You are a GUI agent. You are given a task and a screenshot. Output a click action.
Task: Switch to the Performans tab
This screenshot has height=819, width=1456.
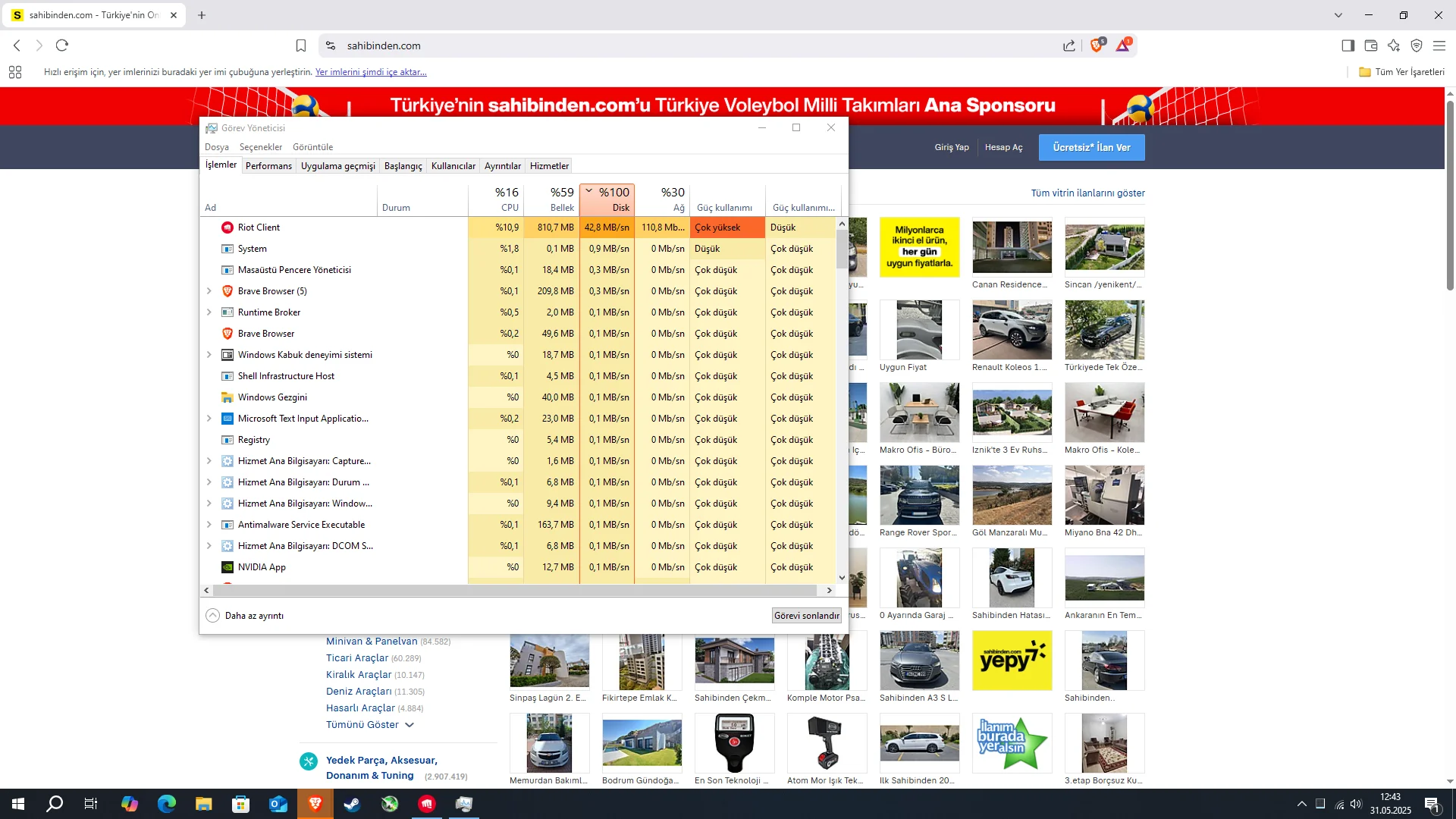point(268,166)
